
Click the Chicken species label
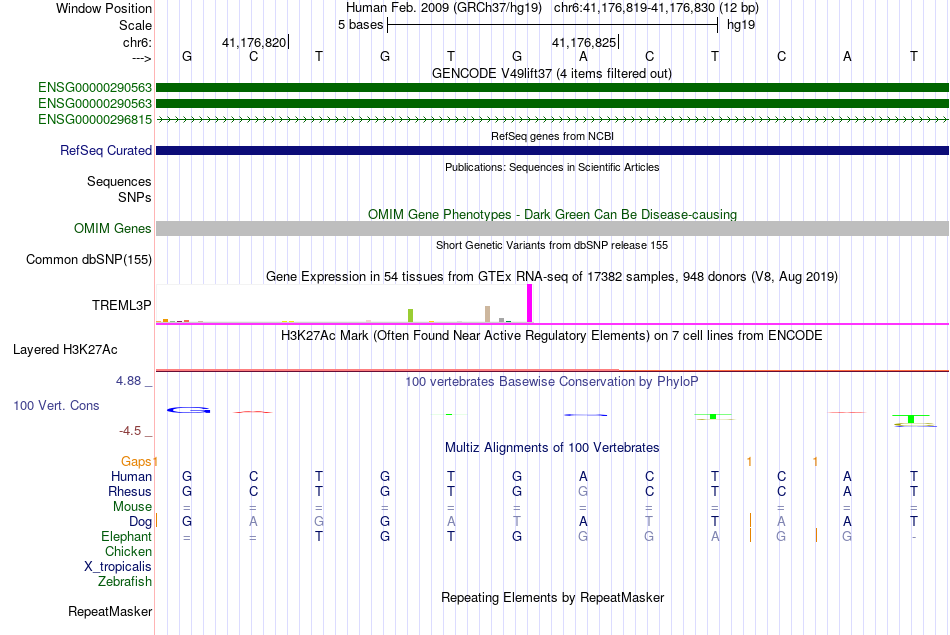point(128,551)
